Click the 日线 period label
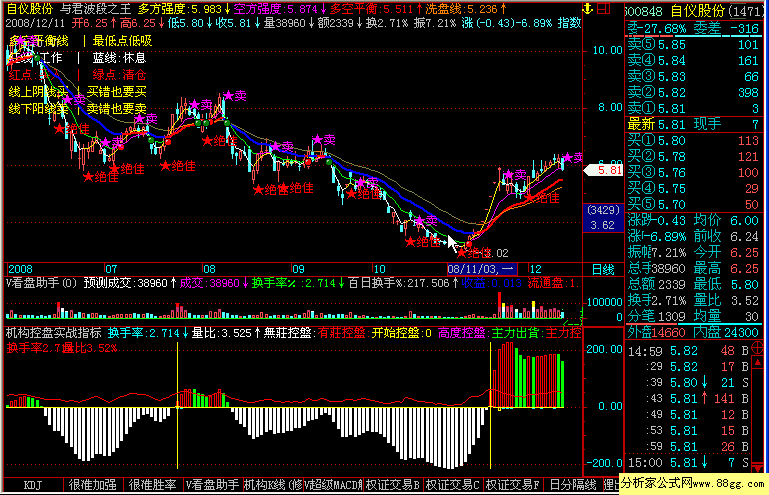Image resolution: width=769 pixels, height=495 pixels. click(603, 269)
